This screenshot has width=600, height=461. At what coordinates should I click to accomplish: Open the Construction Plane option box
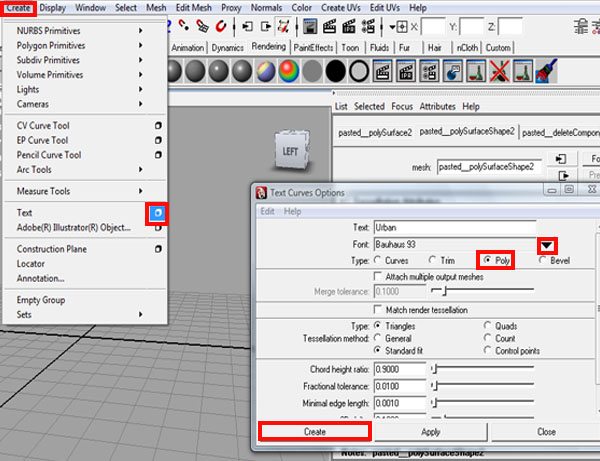[158, 249]
